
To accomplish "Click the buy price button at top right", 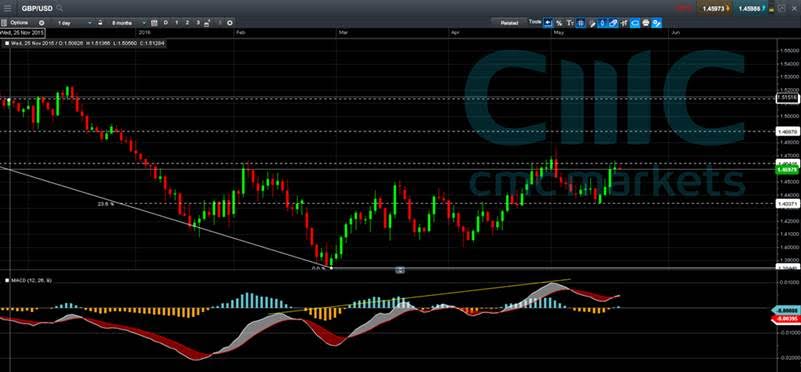I will click(751, 8).
